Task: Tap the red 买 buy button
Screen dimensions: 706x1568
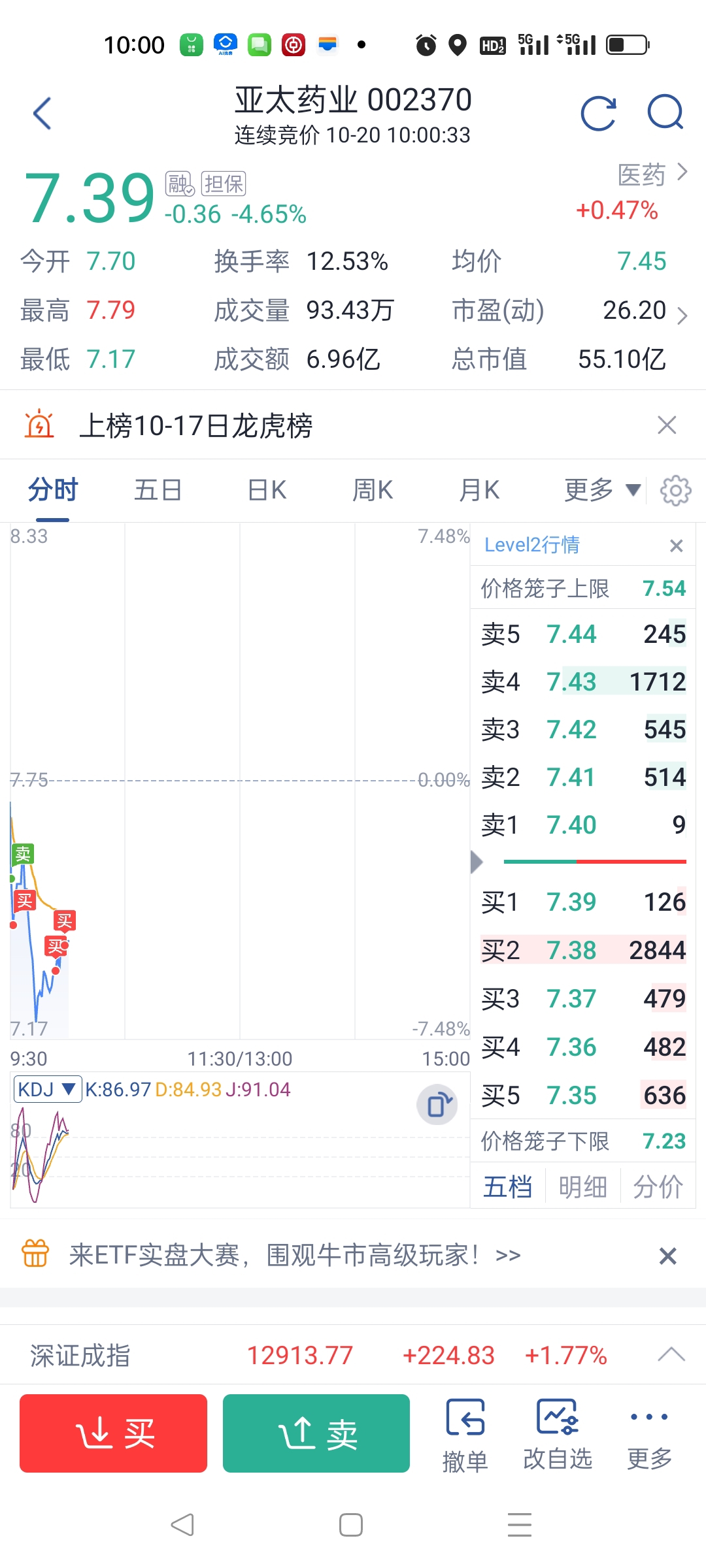Action: coord(113,1433)
